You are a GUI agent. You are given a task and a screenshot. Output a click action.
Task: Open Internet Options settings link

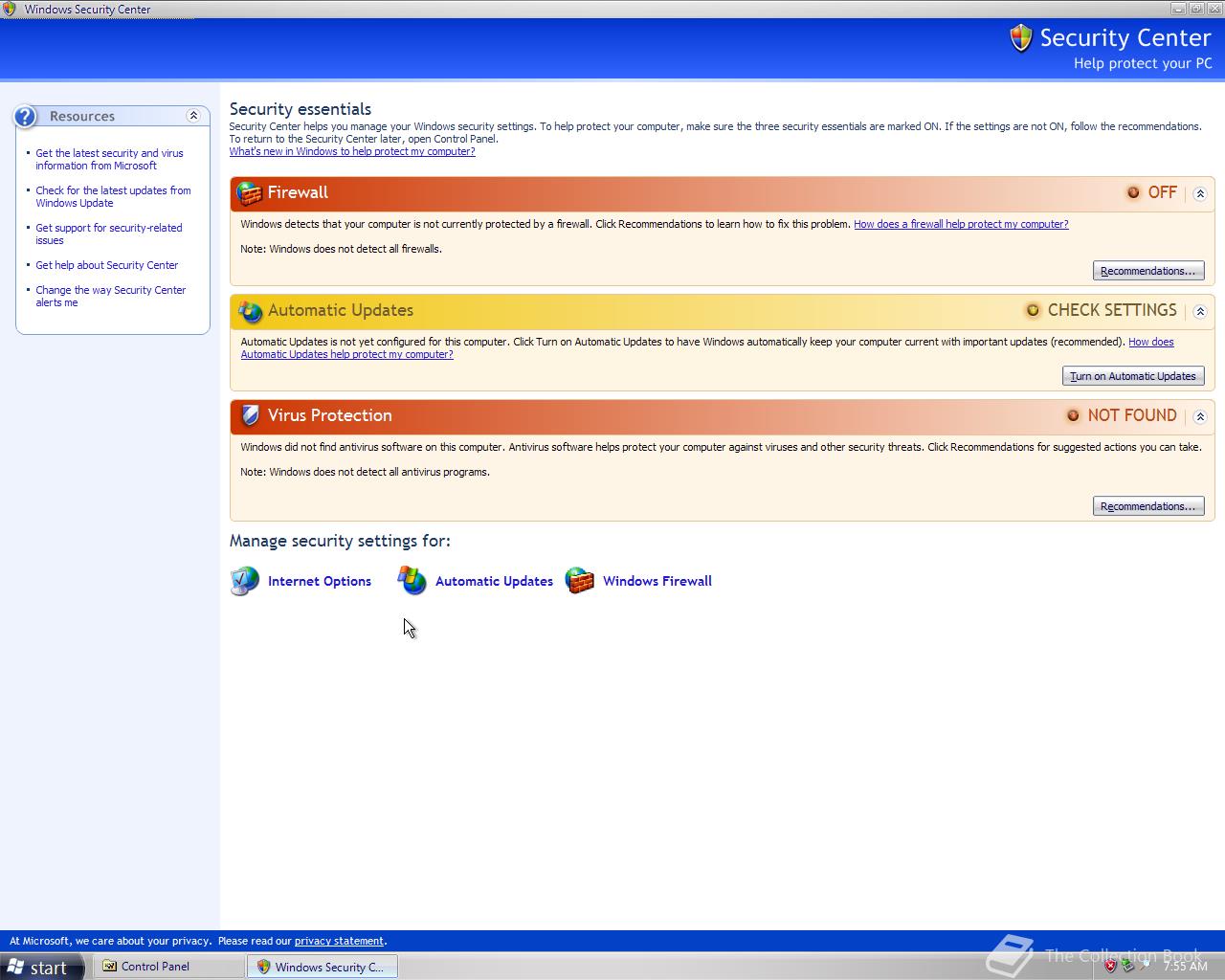click(320, 581)
